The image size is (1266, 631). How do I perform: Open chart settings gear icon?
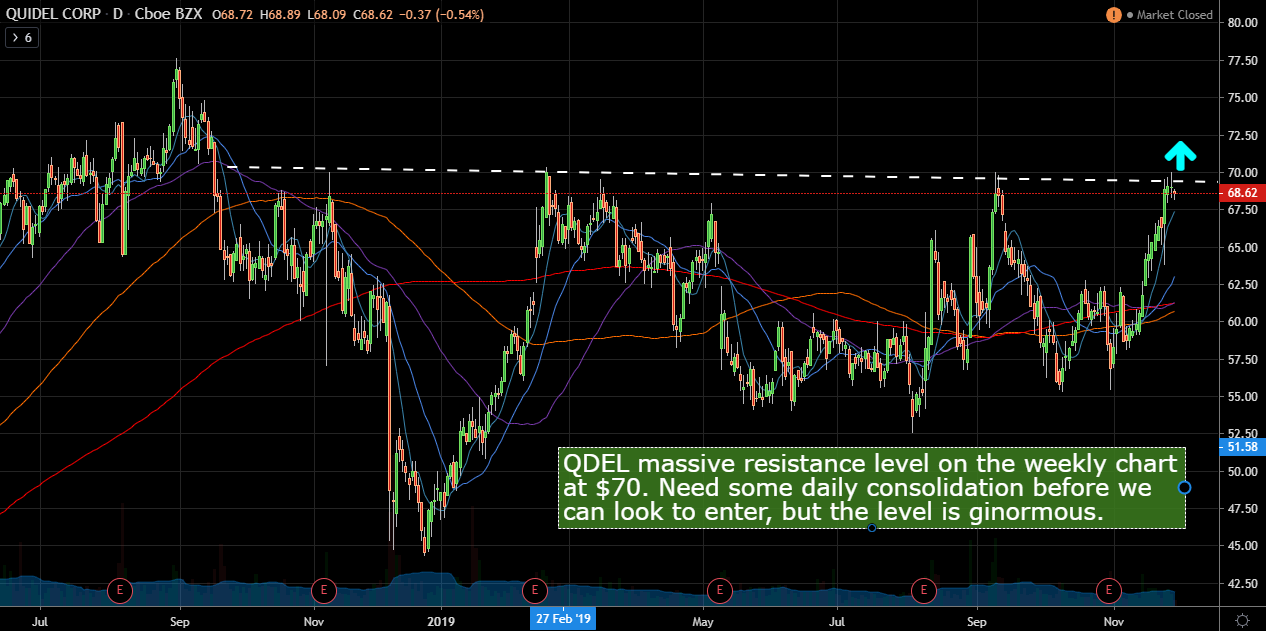click(1242, 620)
